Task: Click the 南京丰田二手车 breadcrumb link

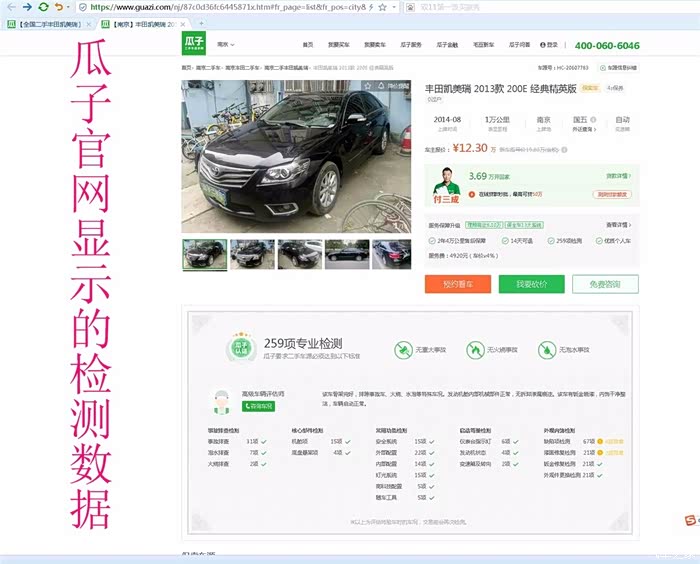Action: (242, 68)
